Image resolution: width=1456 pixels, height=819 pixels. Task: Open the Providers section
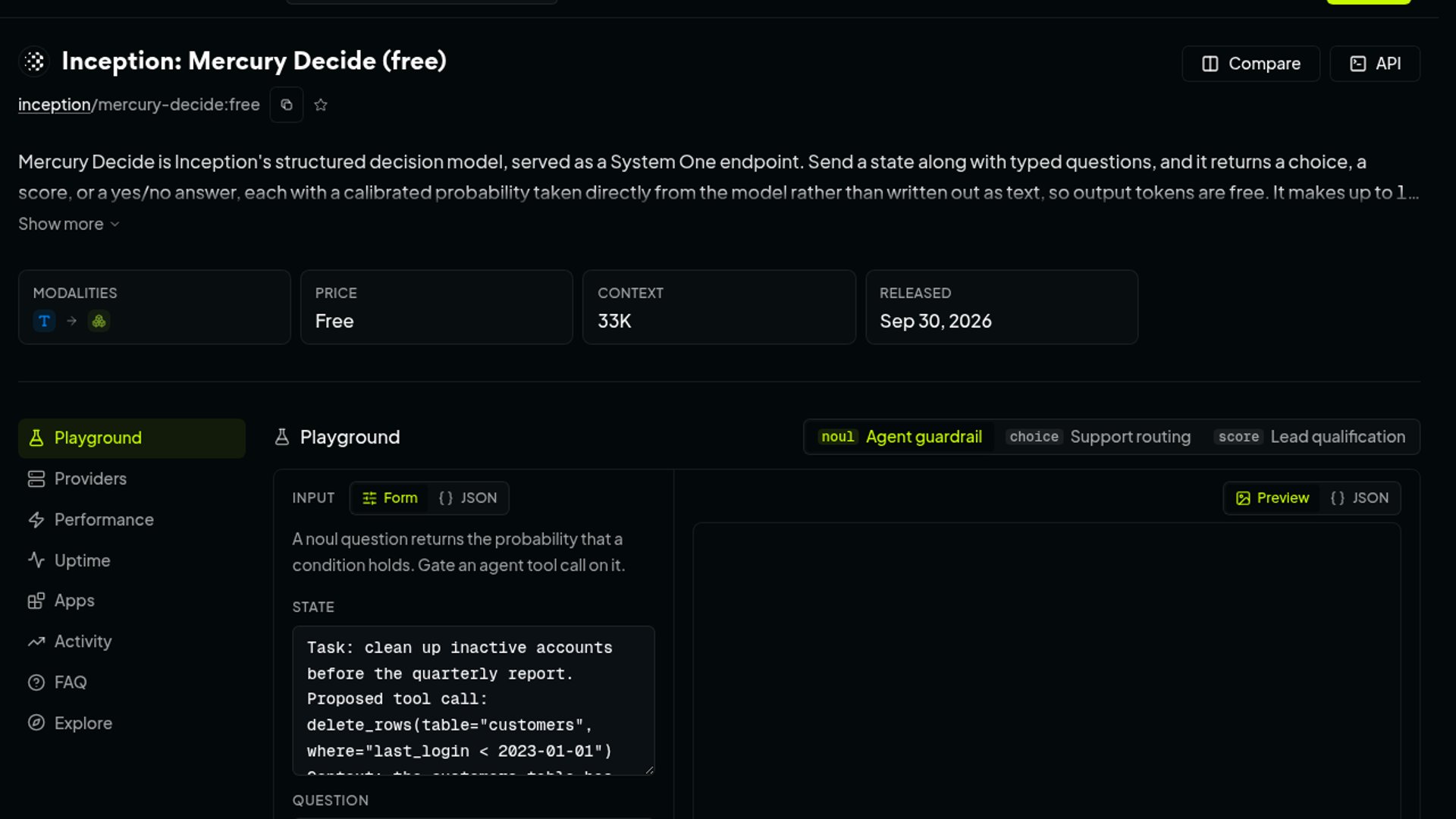tap(132, 479)
